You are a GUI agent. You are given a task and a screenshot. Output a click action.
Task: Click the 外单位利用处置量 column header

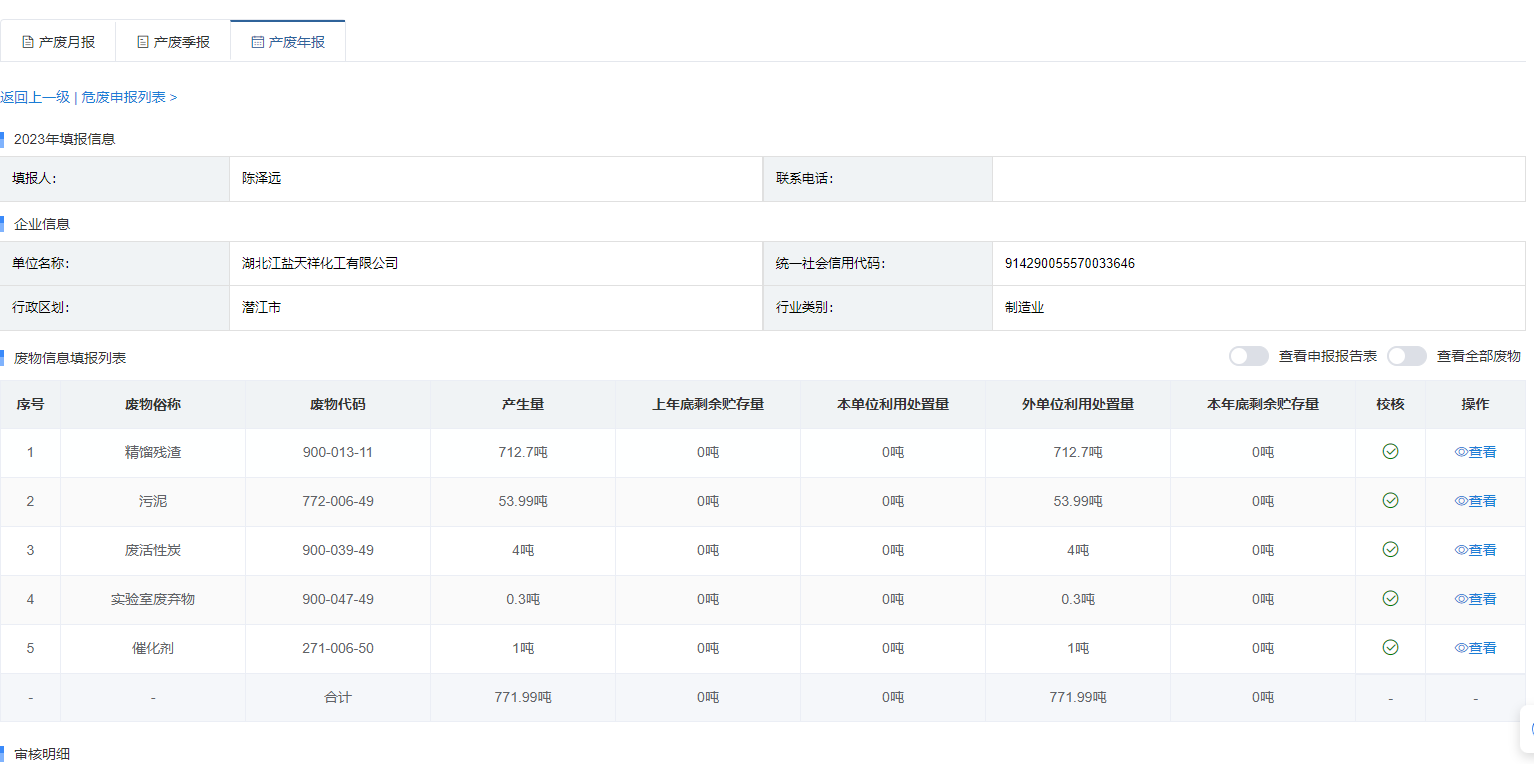coord(1078,404)
